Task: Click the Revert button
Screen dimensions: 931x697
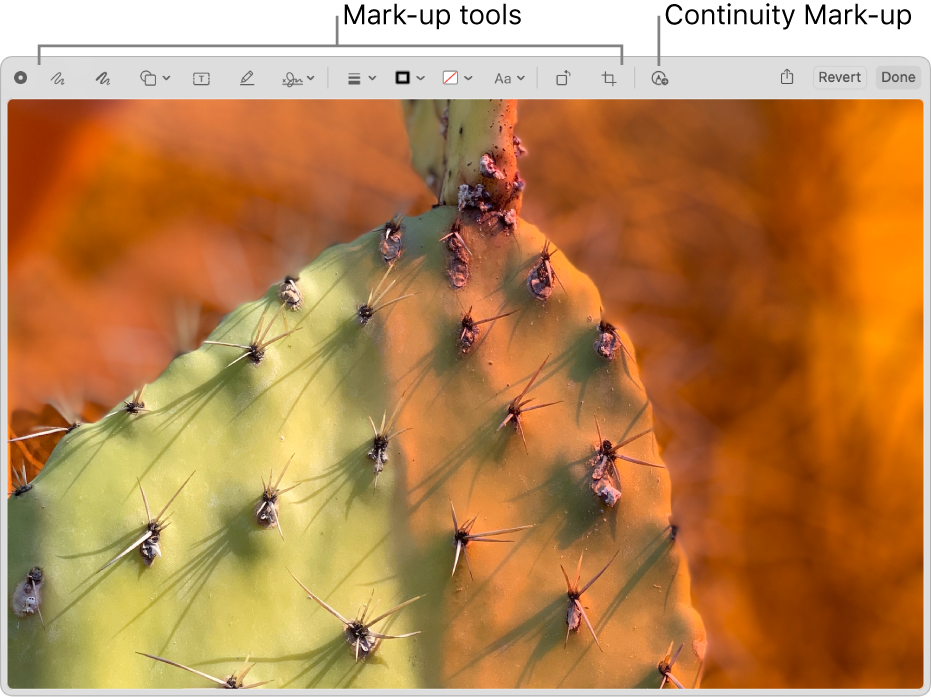Action: pyautogui.click(x=840, y=77)
